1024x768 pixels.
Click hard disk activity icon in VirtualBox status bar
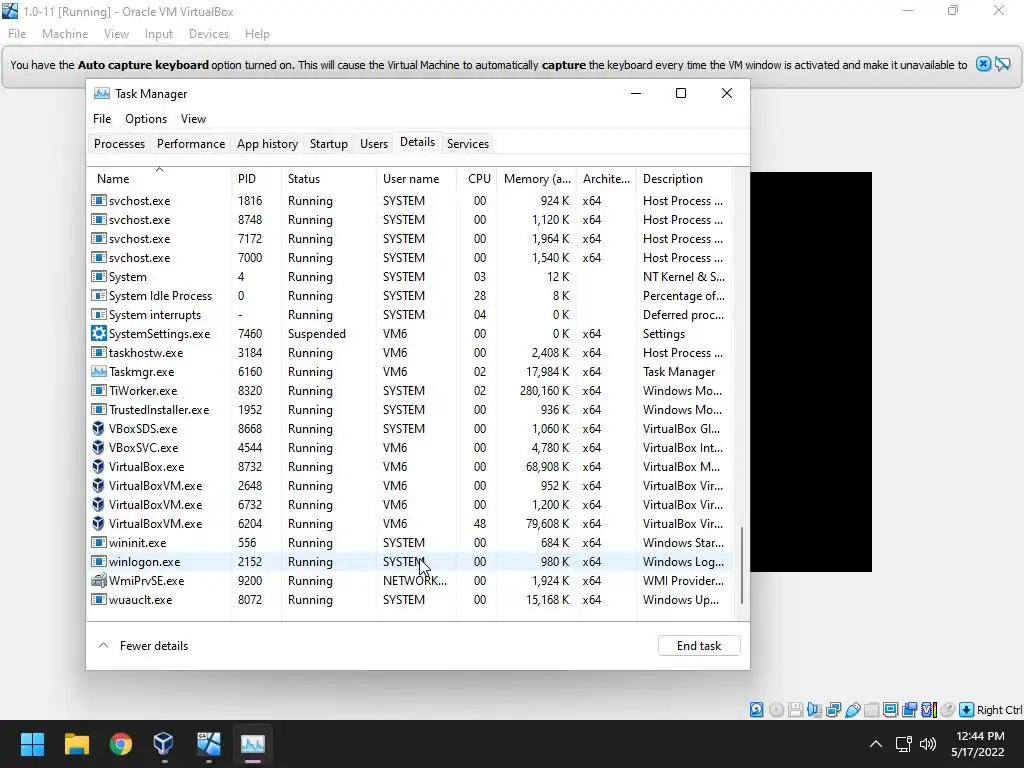click(756, 710)
